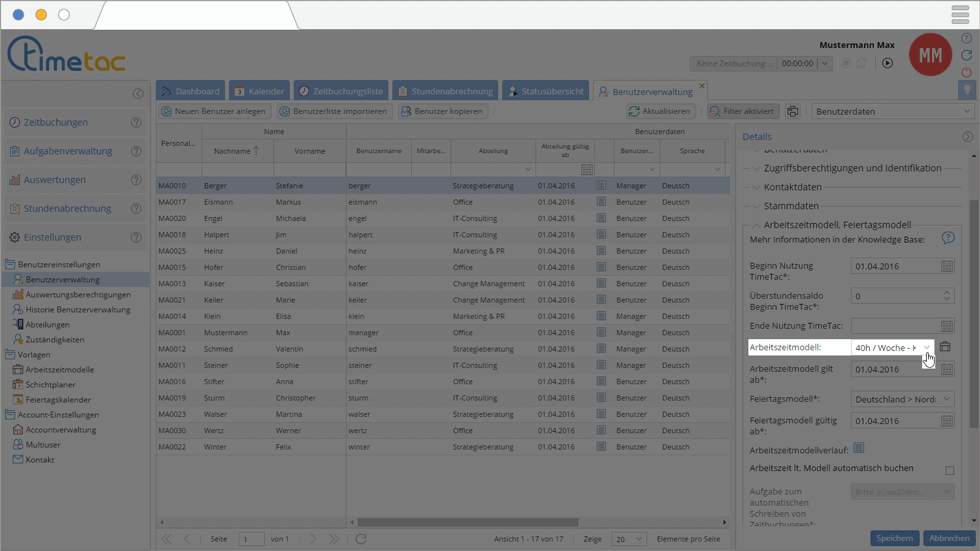Viewport: 980px width, 551px height.
Task: Toggle the Filter aktiviert button
Action: (x=743, y=112)
